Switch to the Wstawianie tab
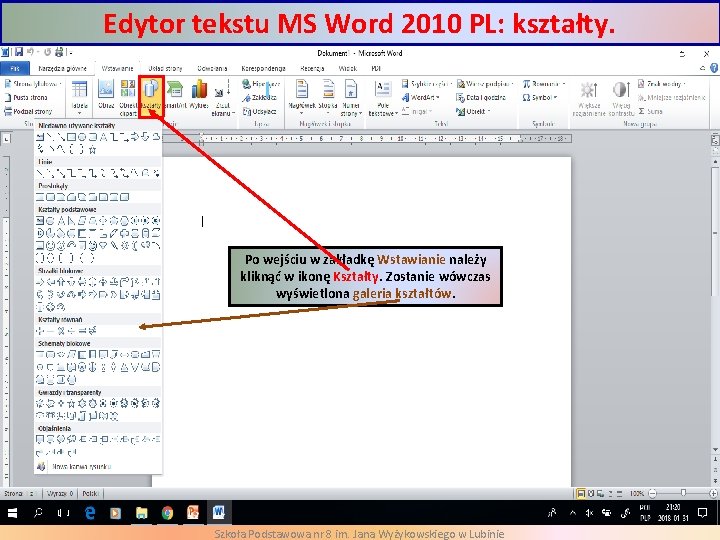Screen dimensions: 720x540 pyautogui.click(x=118, y=68)
